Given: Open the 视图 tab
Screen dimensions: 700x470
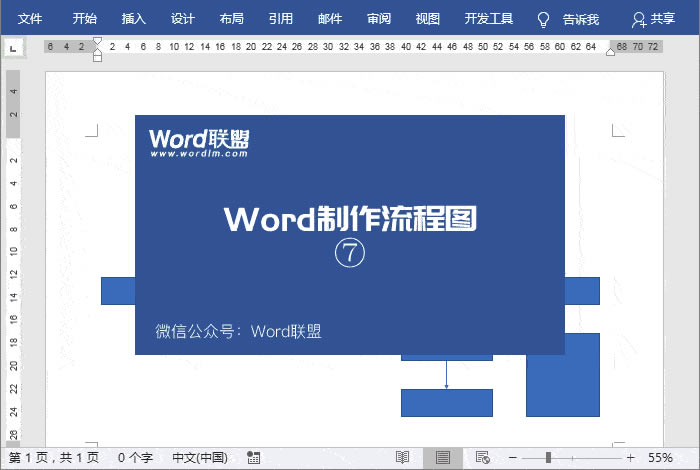Looking at the screenshot, I should point(427,19).
